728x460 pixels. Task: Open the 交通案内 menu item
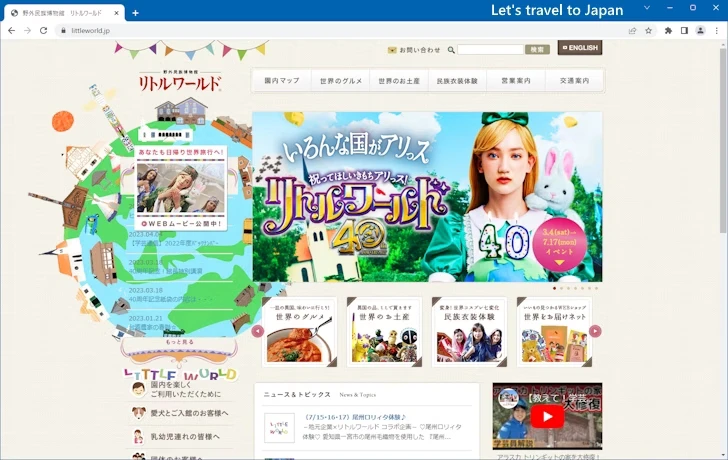574,81
